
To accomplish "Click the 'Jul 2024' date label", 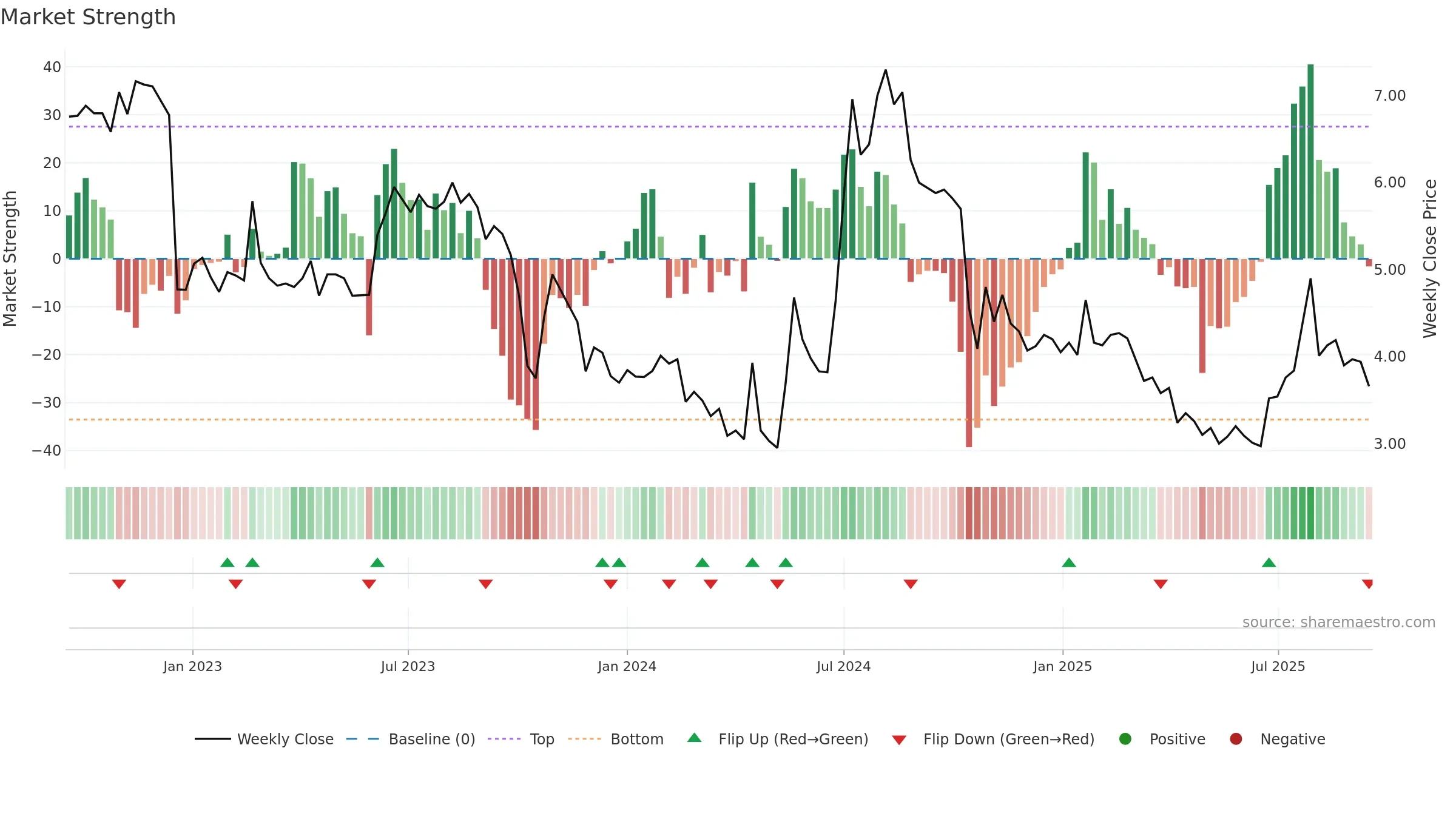I will (x=843, y=666).
